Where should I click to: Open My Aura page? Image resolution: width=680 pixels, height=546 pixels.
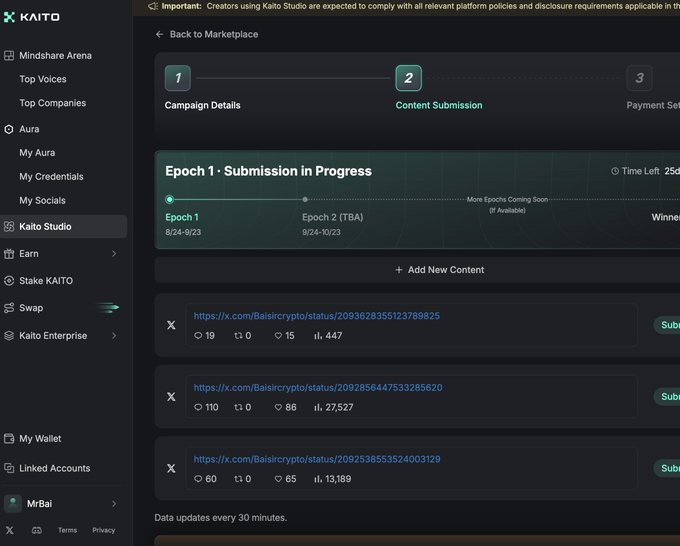[x=37, y=153]
